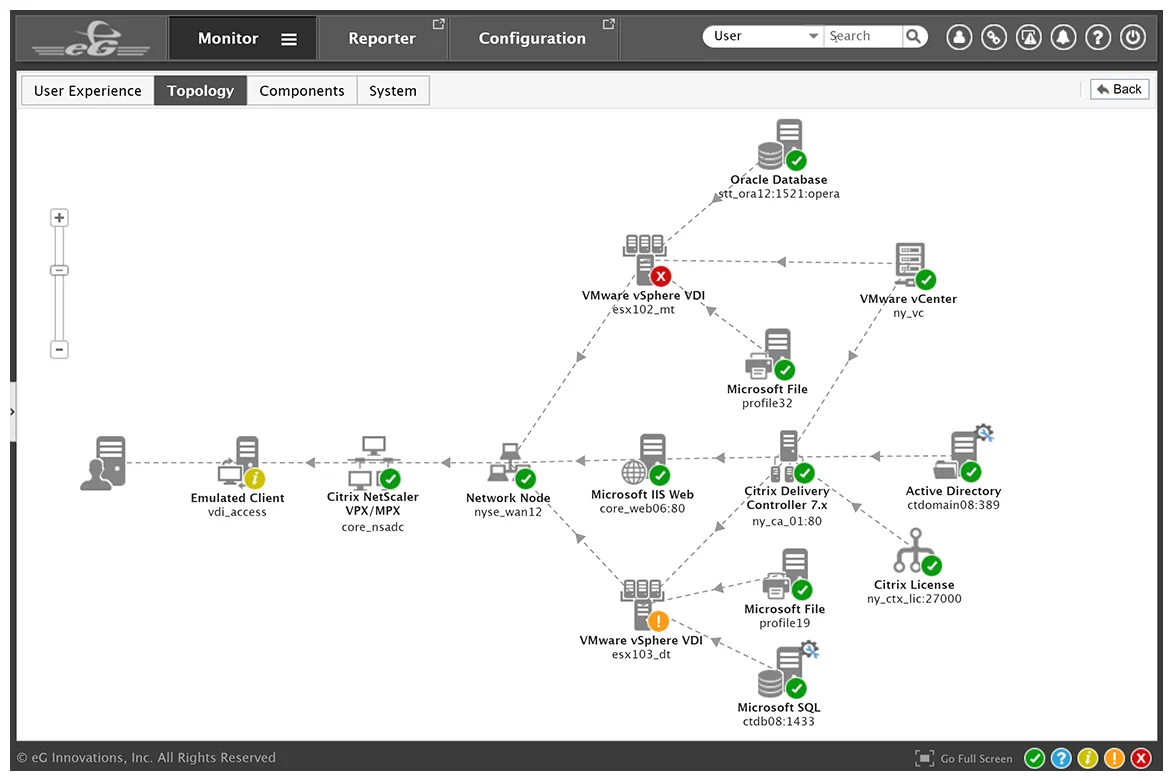
Task: Select the Topology tab
Action: 200,91
